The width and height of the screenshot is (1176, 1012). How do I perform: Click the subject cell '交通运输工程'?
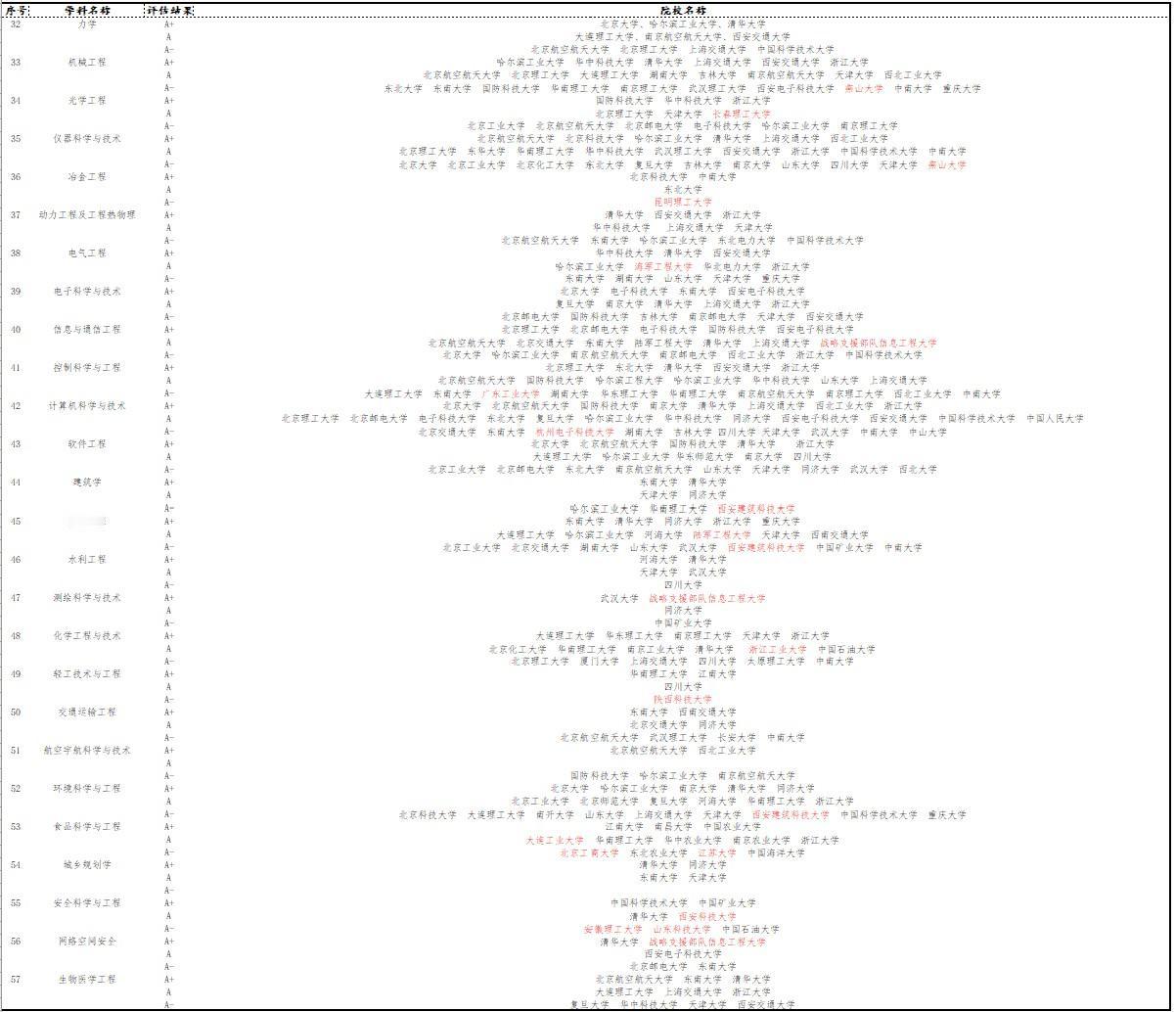pos(87,712)
